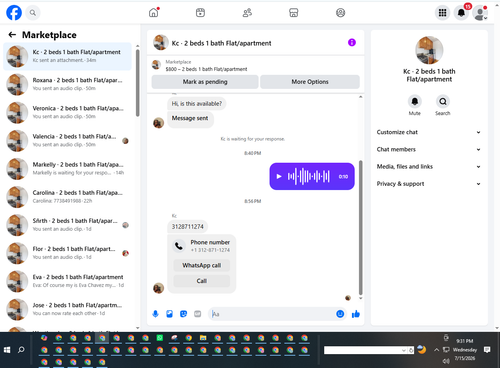Record a voice clip with microphone icon
Image resolution: width=500 pixels, height=368 pixels.
click(x=155, y=314)
